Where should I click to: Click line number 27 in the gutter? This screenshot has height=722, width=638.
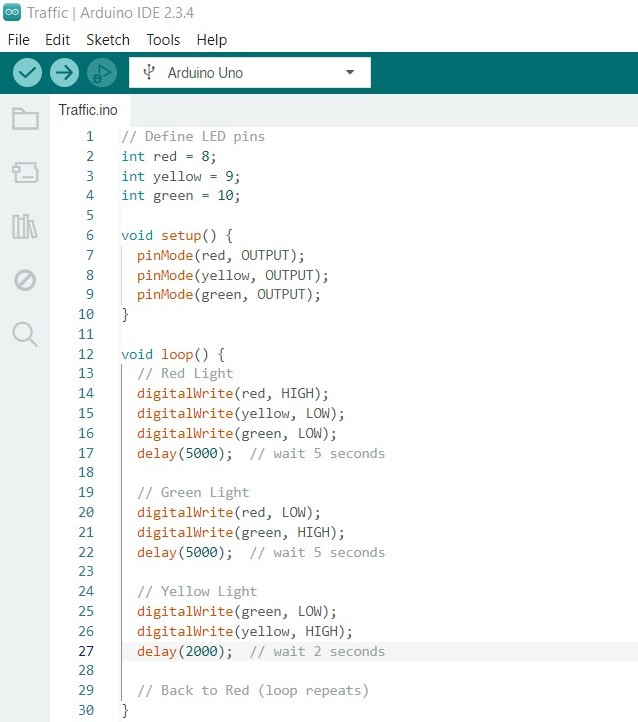point(86,651)
